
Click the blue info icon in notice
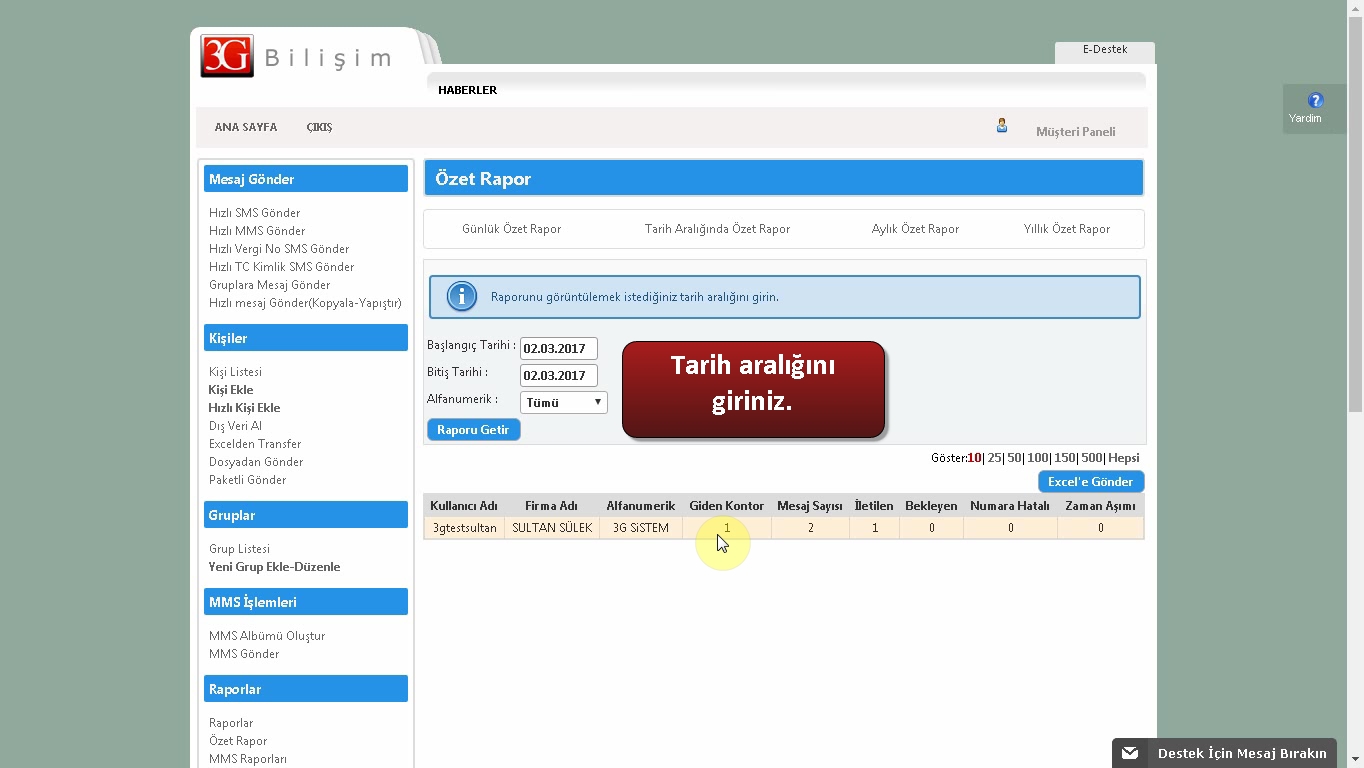click(x=461, y=297)
